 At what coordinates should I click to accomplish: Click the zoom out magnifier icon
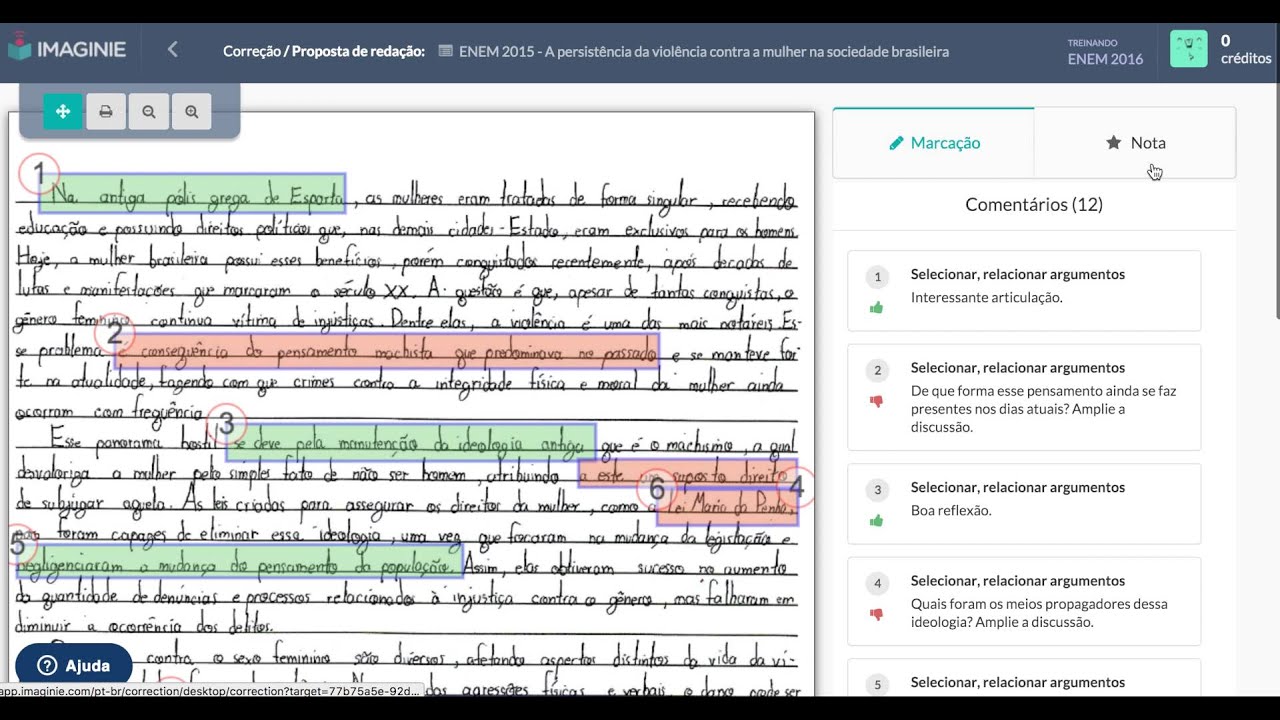coord(149,112)
